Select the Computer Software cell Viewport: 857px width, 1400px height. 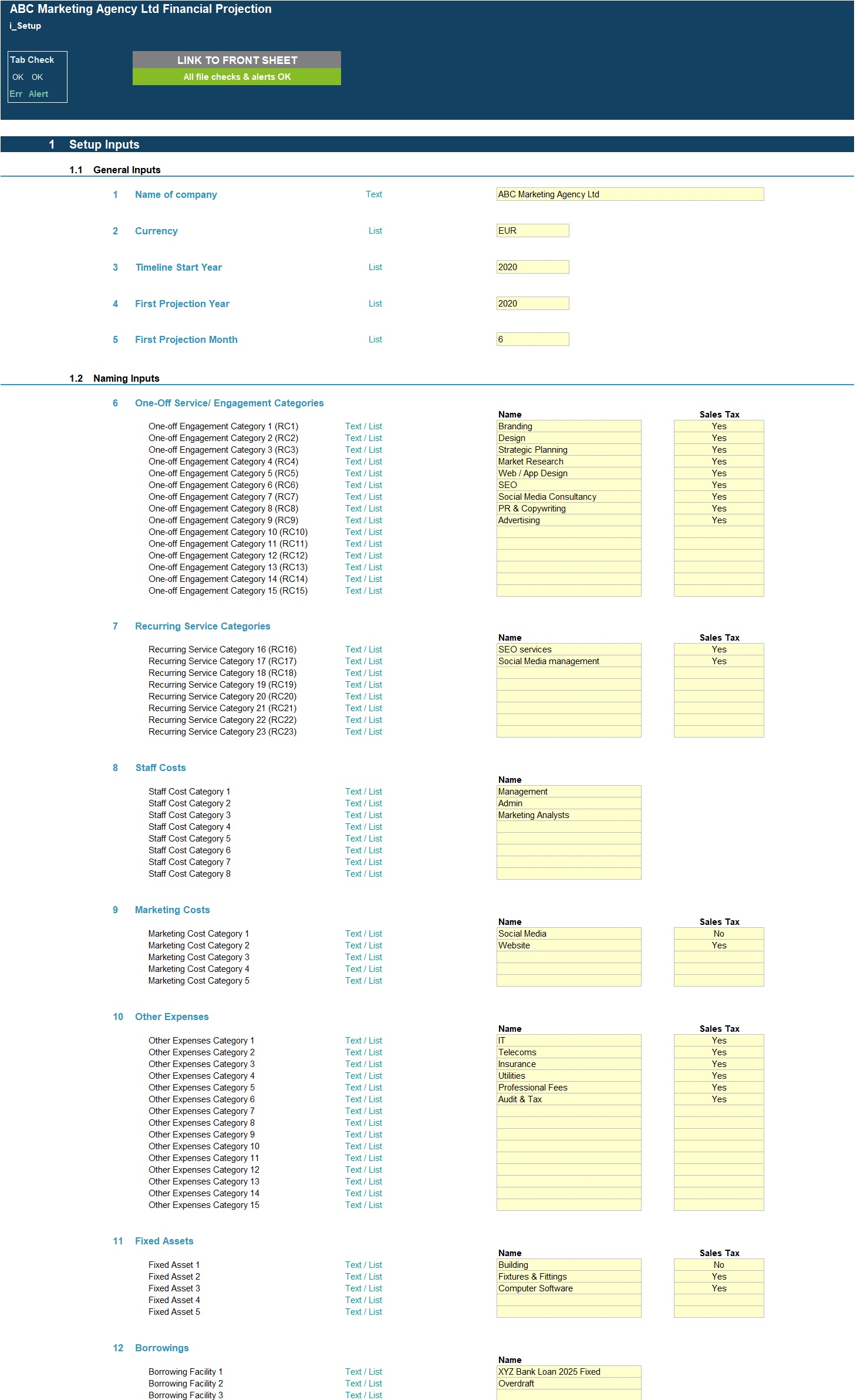pos(569,1288)
